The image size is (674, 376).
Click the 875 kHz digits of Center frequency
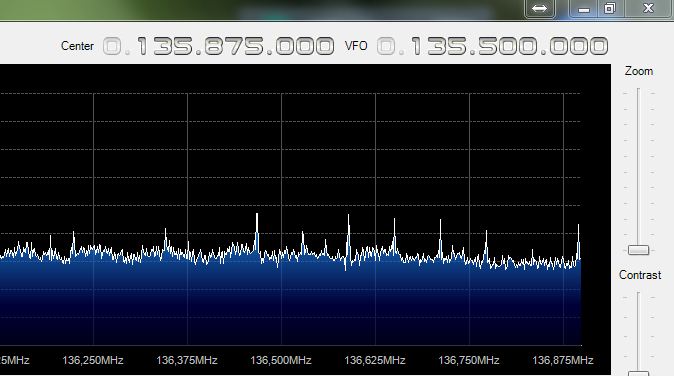[233, 46]
